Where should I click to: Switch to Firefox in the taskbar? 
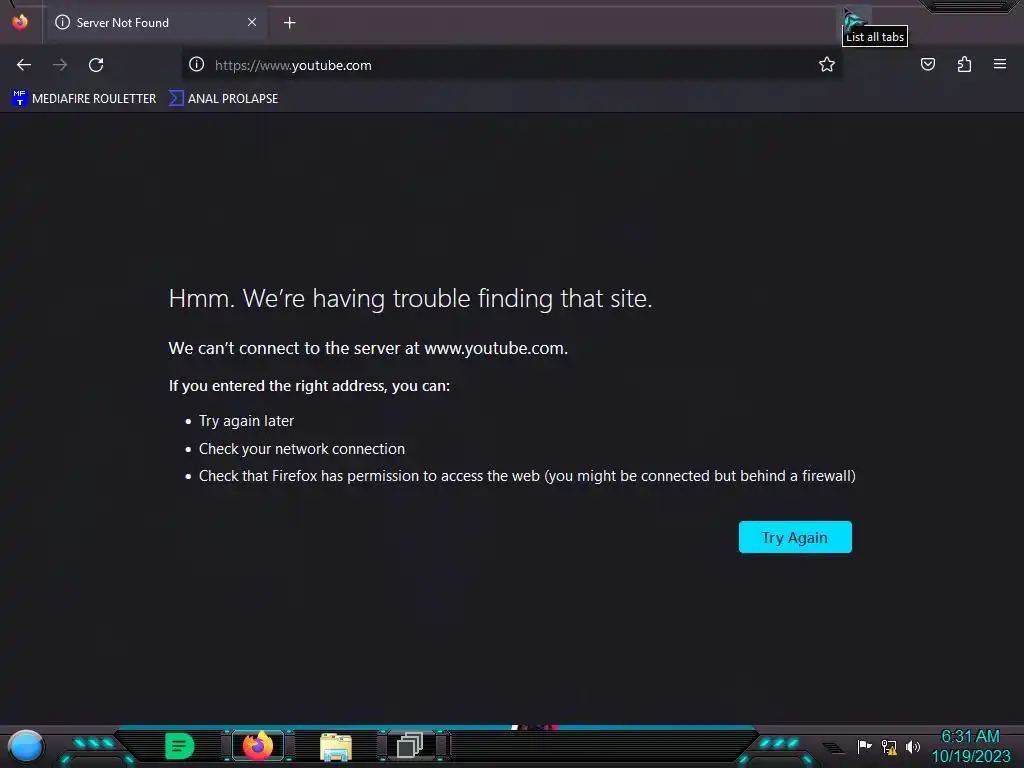tap(258, 745)
